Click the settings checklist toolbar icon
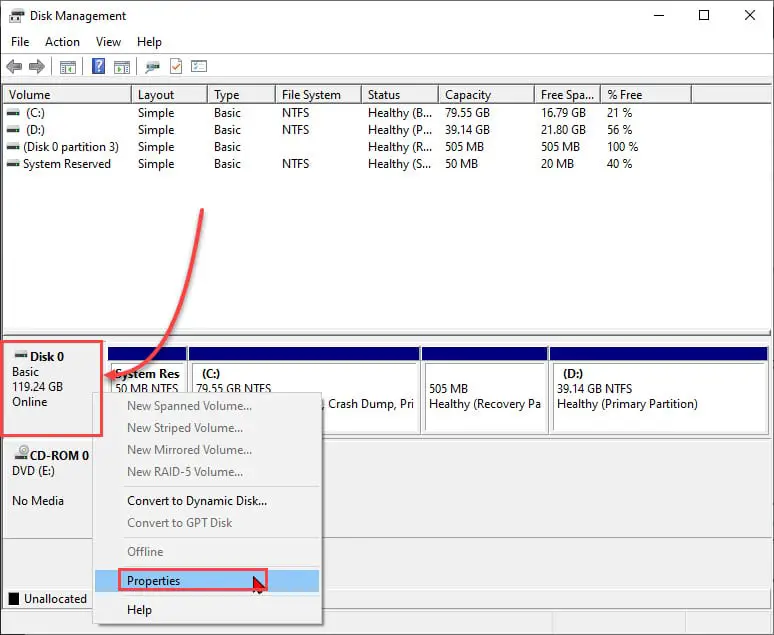 point(199,67)
